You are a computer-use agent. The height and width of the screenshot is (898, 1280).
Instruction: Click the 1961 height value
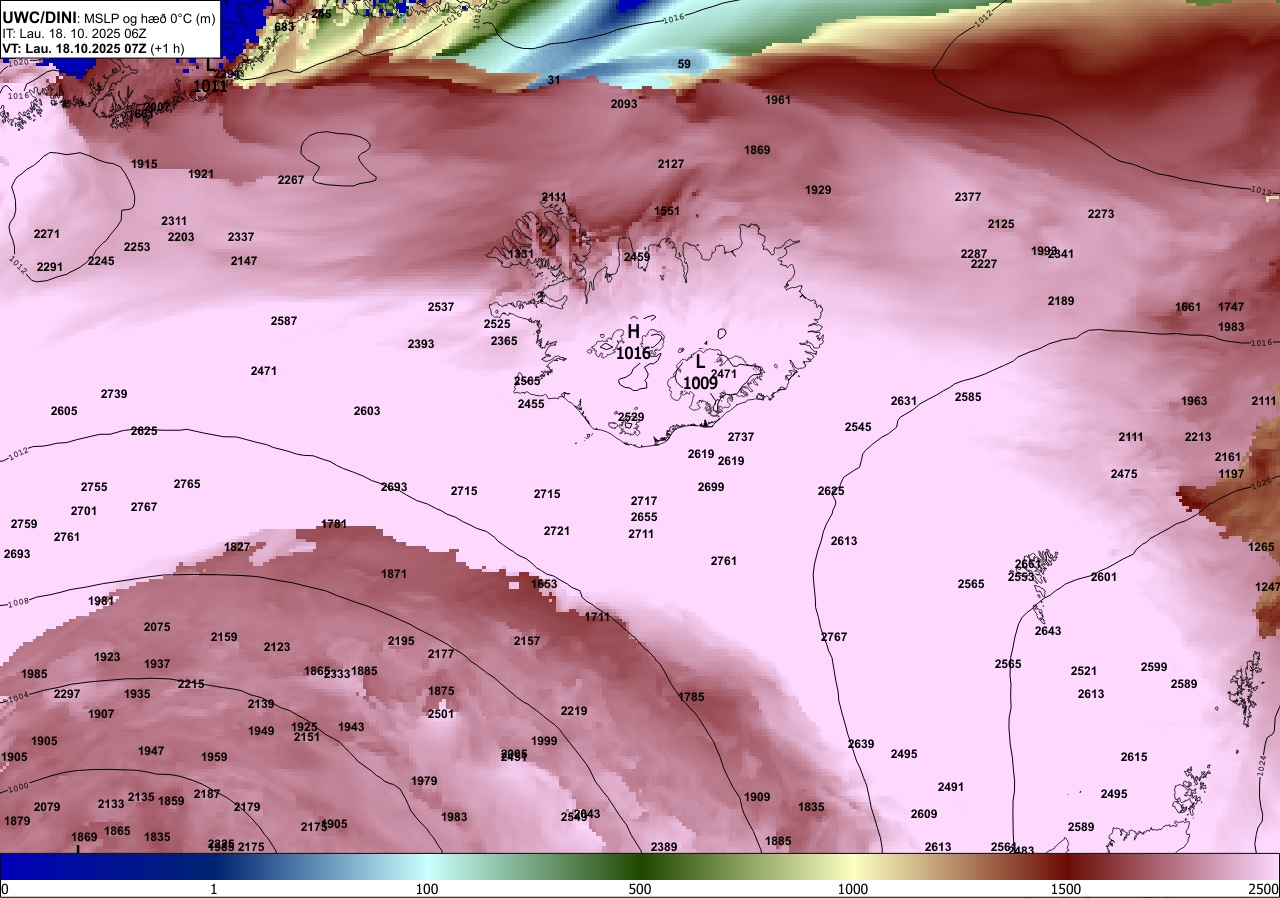[778, 100]
